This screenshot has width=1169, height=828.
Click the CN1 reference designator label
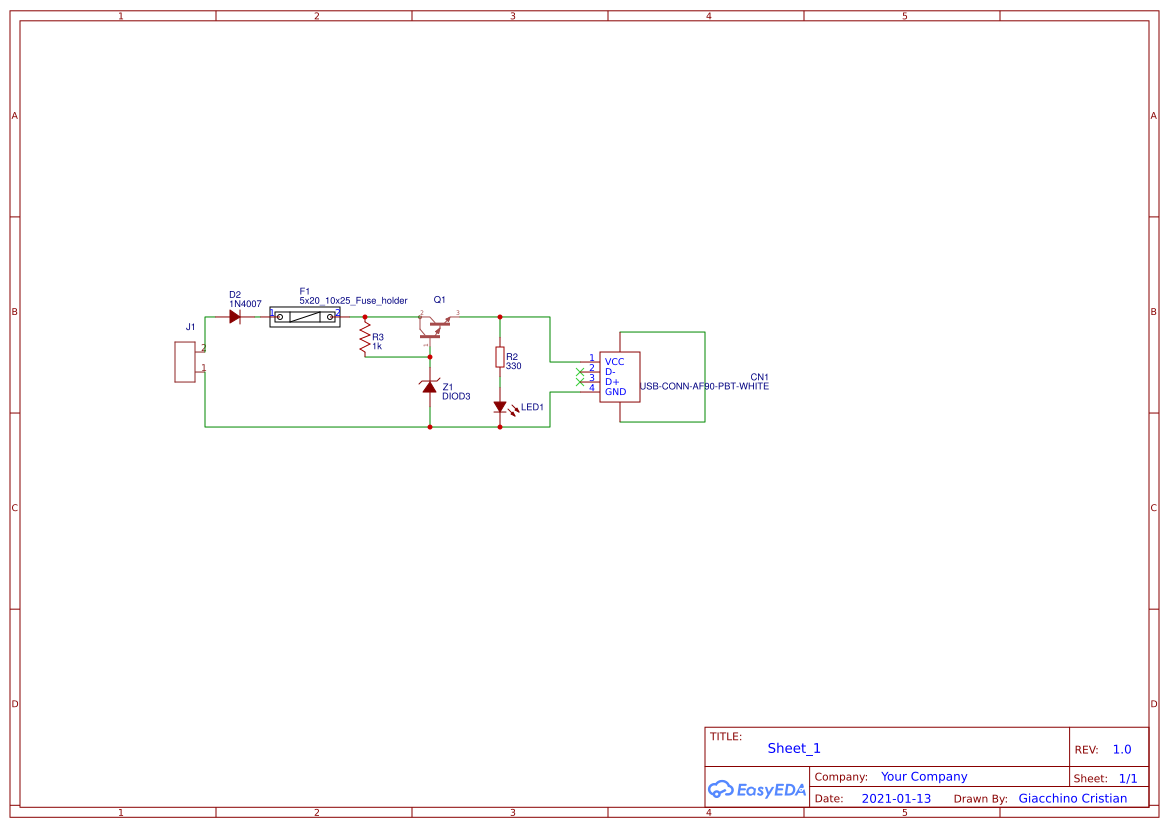[758, 377]
